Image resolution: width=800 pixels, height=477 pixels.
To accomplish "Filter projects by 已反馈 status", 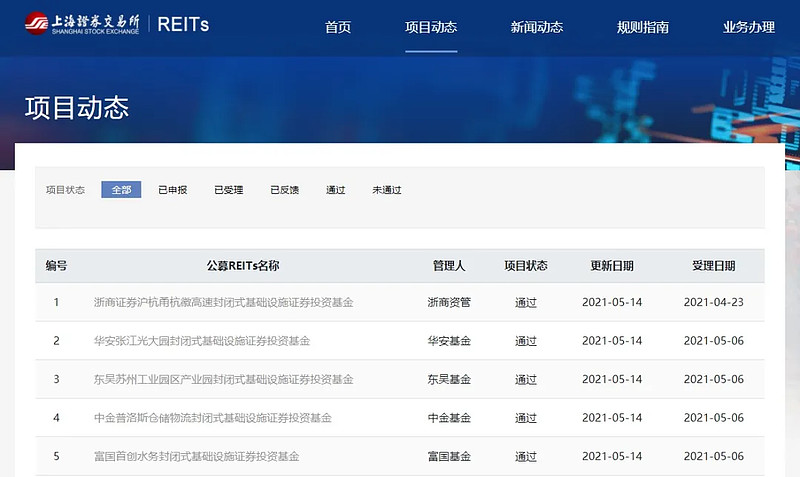I will click(x=285, y=190).
